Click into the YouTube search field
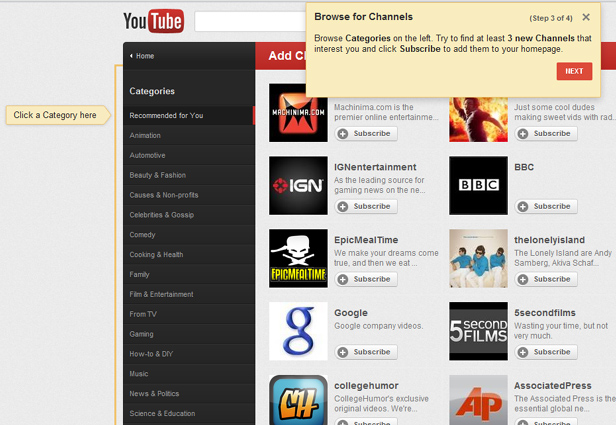The height and width of the screenshot is (425, 616). [x=250, y=21]
